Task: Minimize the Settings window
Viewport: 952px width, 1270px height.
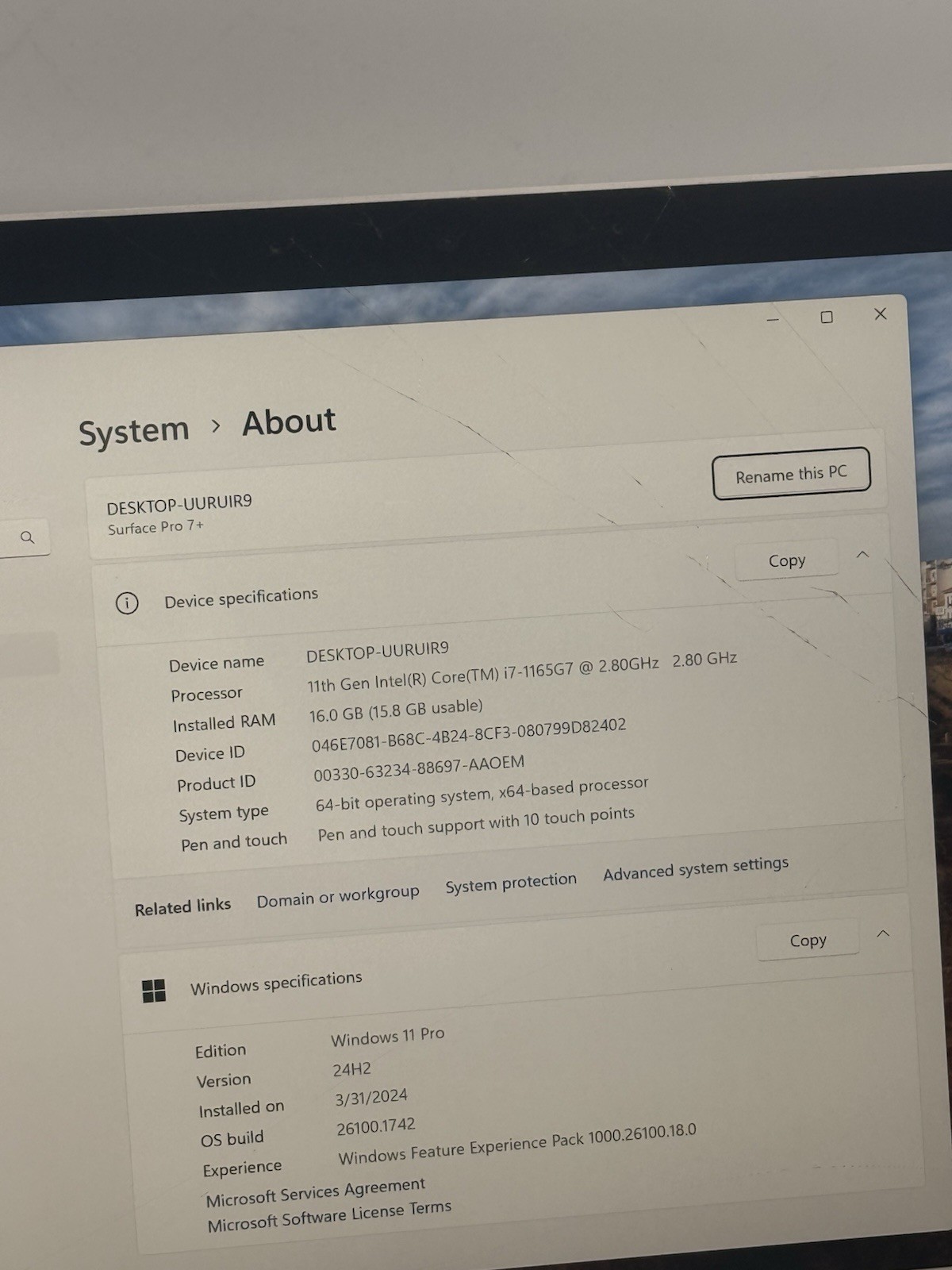Action: pyautogui.click(x=773, y=319)
